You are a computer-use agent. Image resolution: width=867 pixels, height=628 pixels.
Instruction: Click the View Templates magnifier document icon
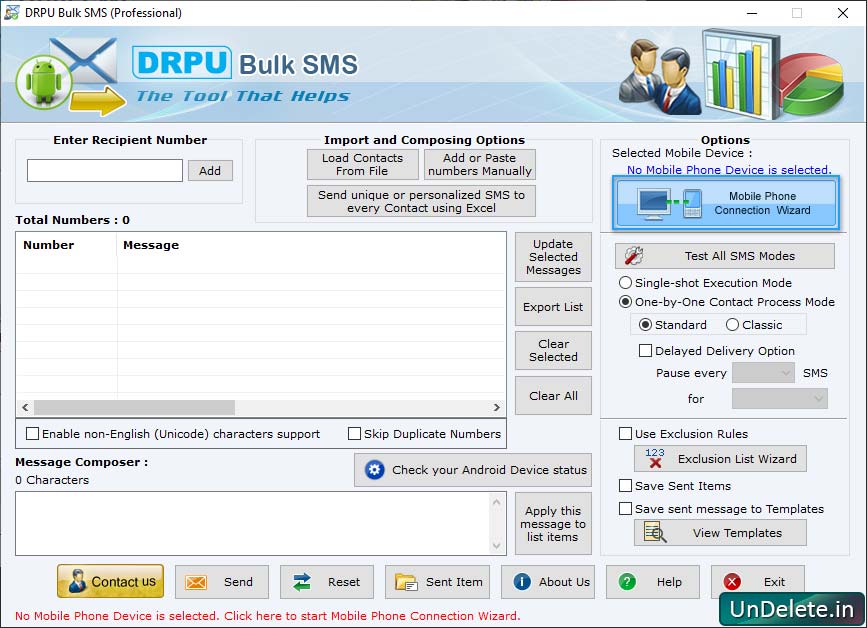pos(655,532)
